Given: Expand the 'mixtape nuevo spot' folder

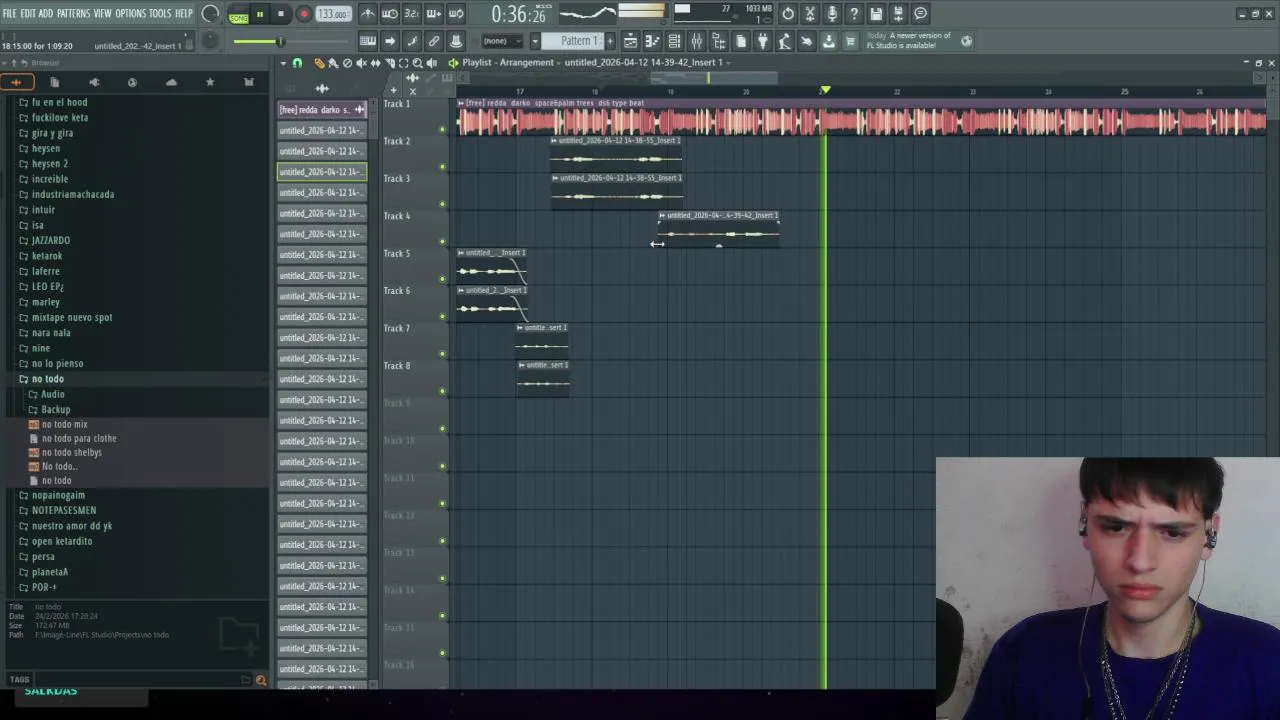Looking at the screenshot, I should click(72, 317).
